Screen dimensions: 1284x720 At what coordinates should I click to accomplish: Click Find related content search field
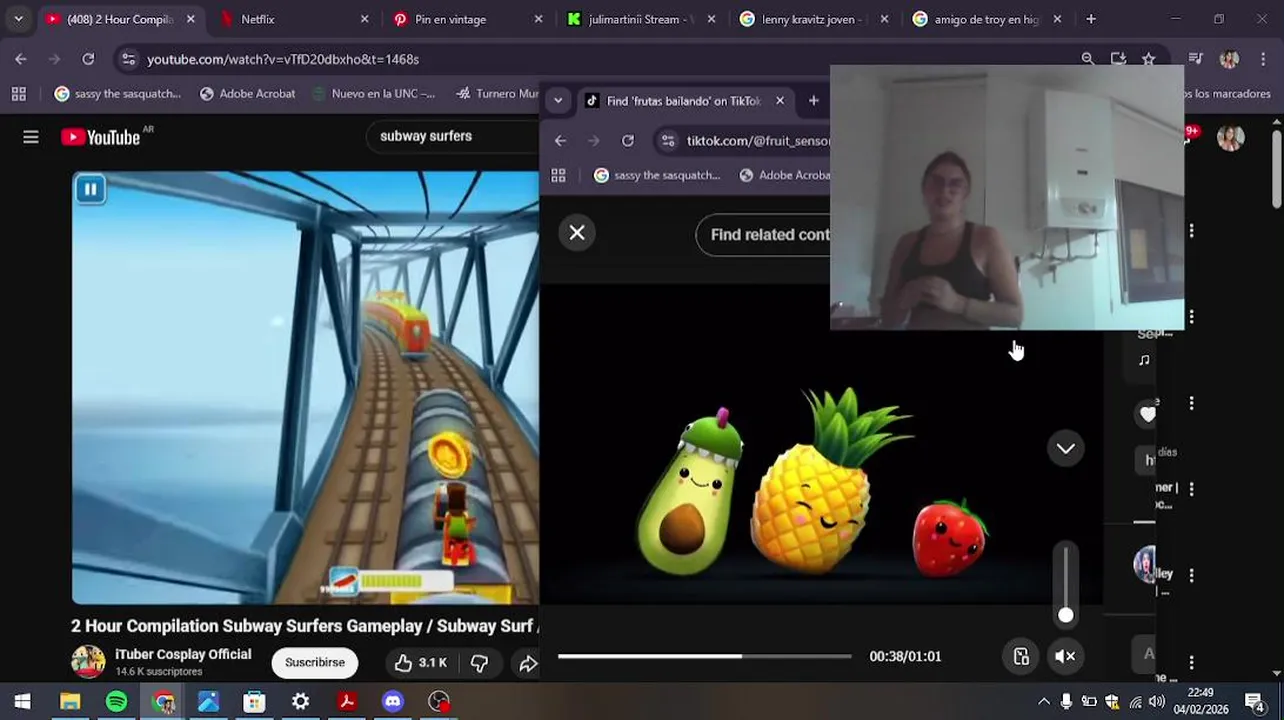(764, 235)
